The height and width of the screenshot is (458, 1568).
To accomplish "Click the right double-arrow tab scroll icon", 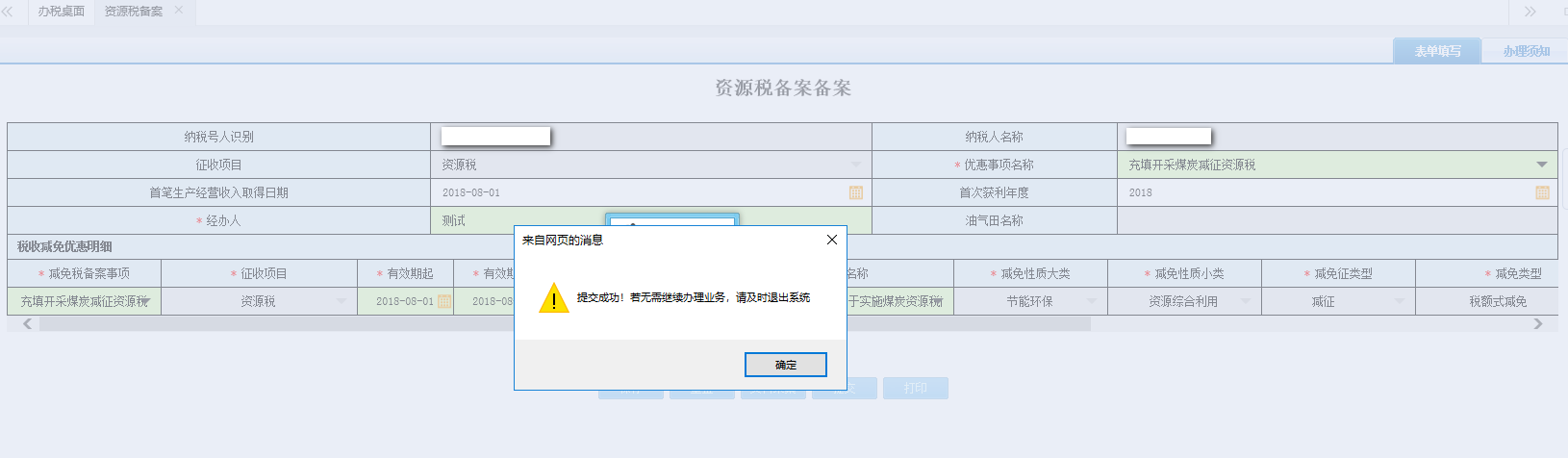I will coord(1530,12).
